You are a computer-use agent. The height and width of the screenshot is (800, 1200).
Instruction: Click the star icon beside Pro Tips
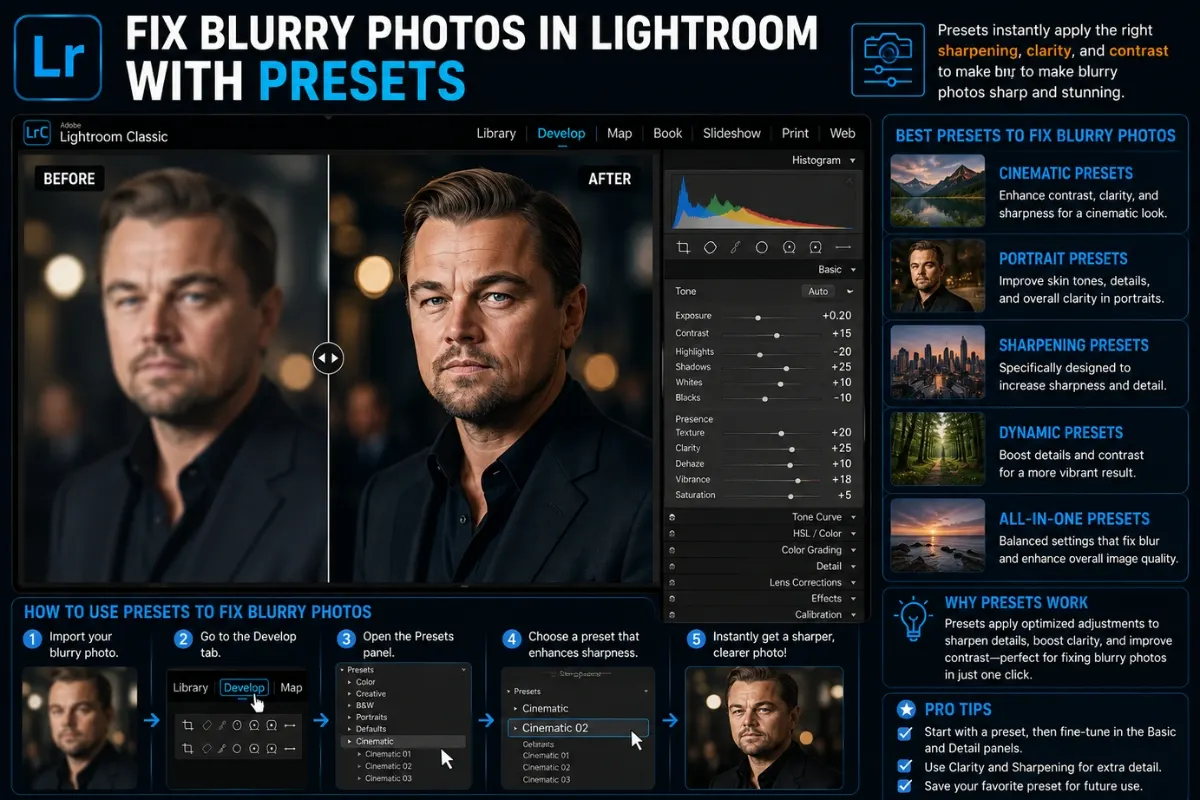pyautogui.click(x=905, y=710)
